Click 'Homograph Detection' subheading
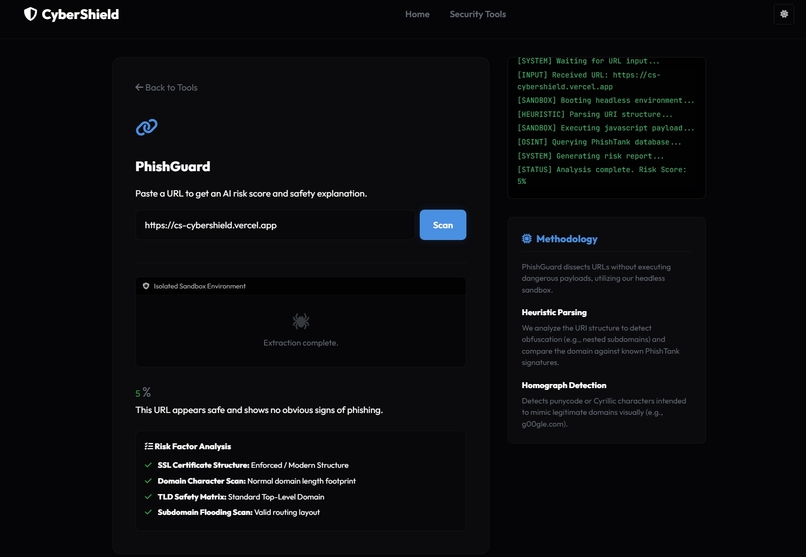This screenshot has height=557, width=806. point(564,385)
